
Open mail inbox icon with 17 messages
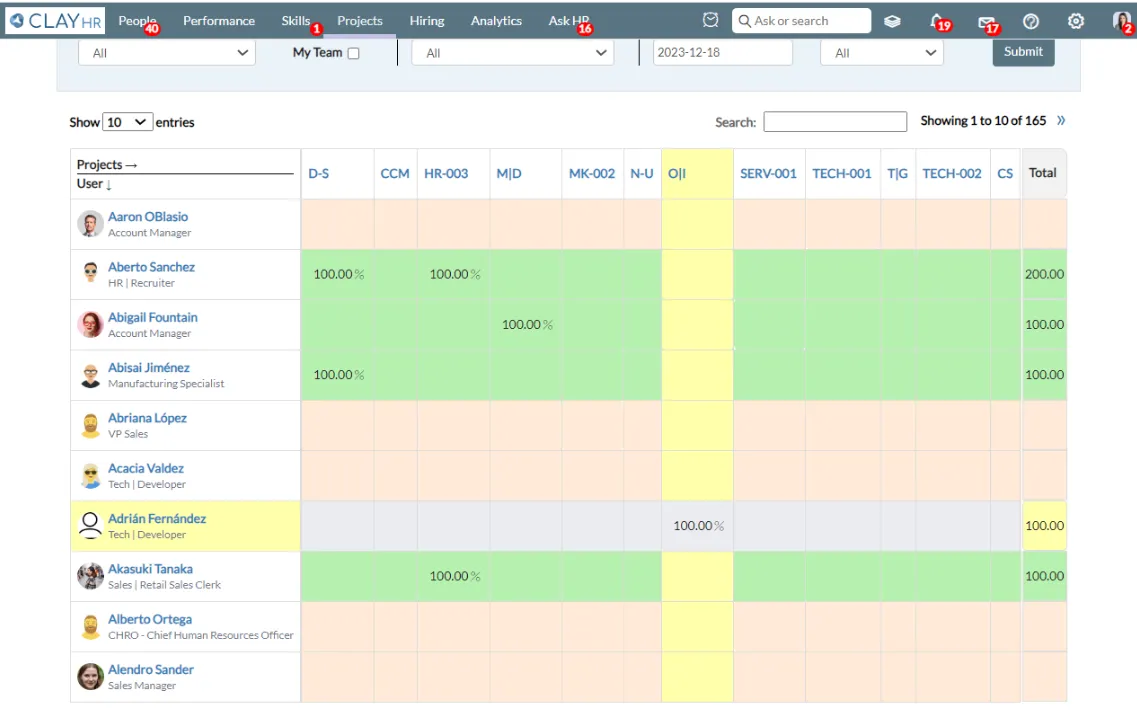click(x=987, y=23)
